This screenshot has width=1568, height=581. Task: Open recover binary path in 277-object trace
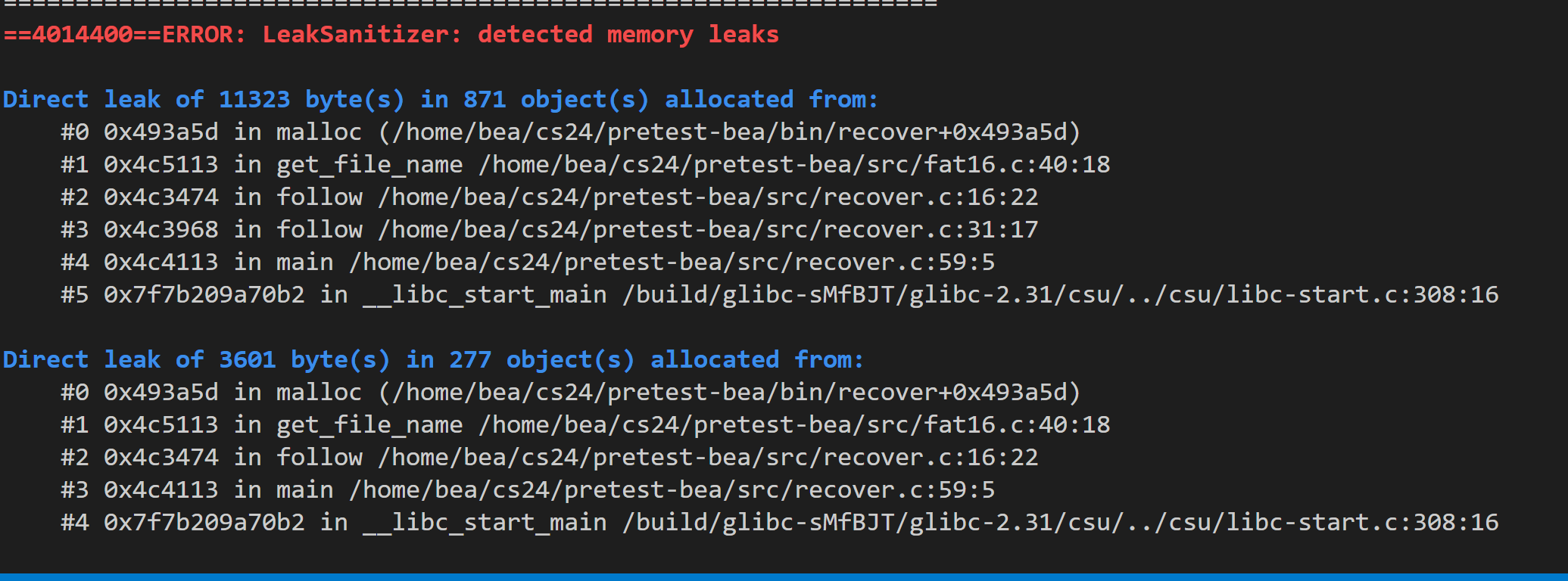(x=729, y=393)
